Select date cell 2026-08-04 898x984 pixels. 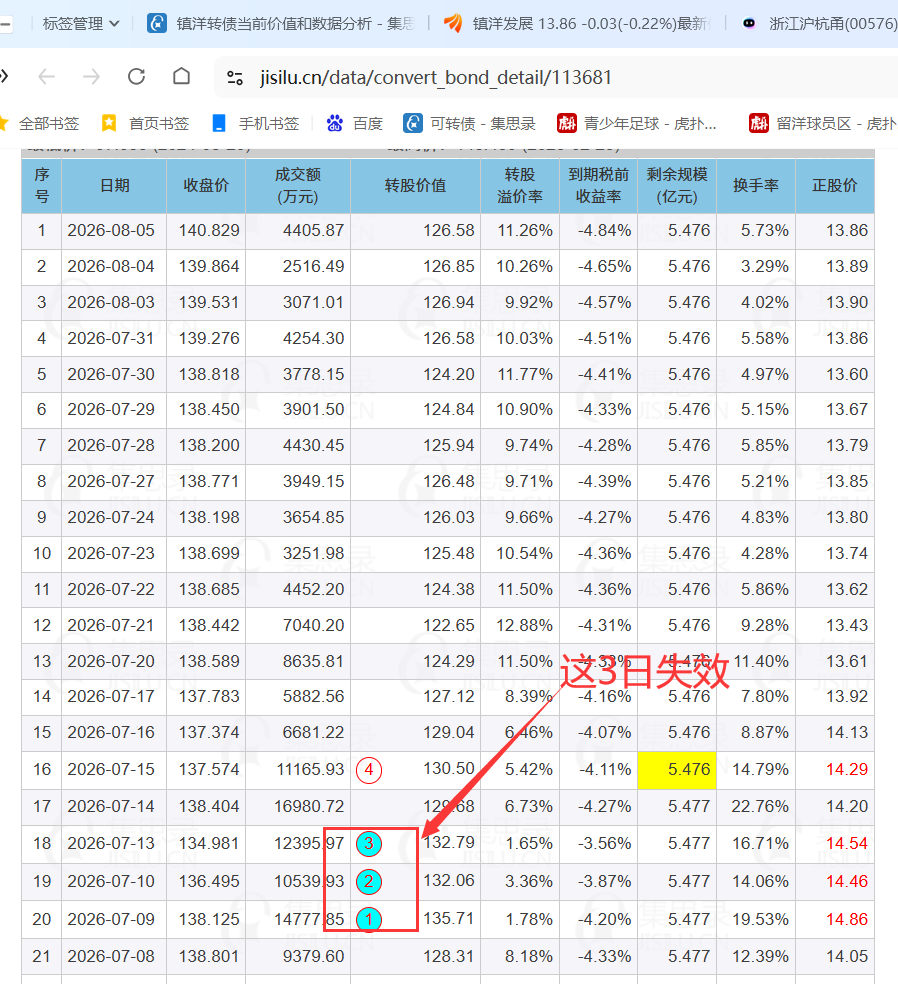click(111, 266)
